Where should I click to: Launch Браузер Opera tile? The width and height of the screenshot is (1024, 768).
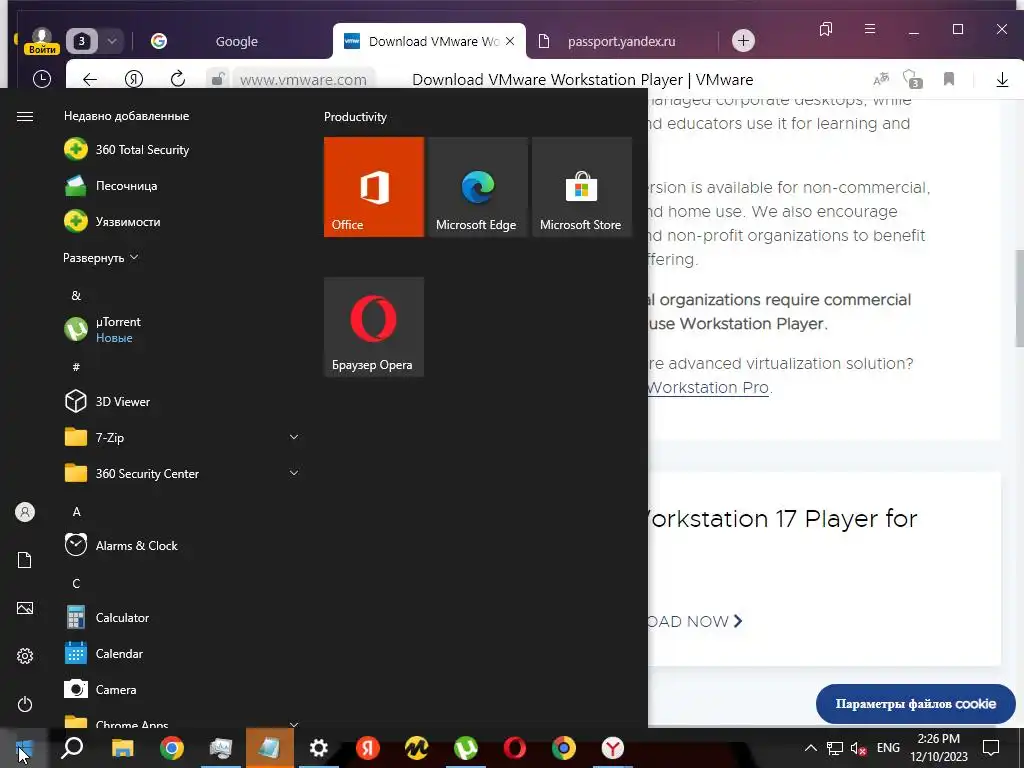(374, 327)
